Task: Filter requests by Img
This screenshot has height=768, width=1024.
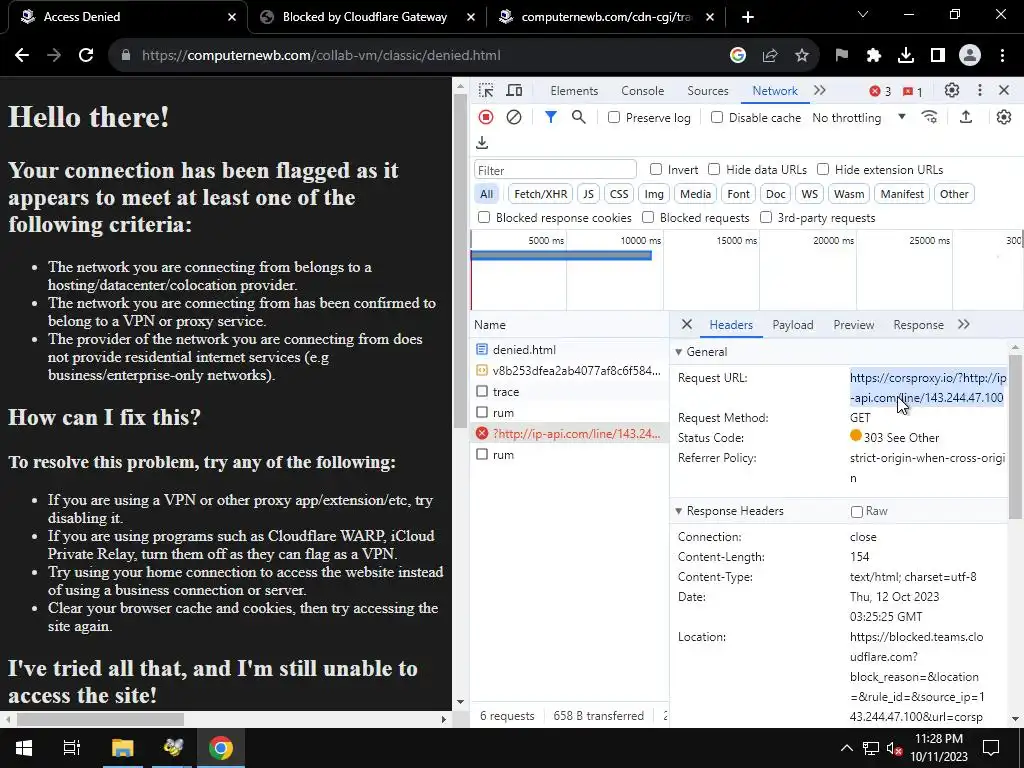Action: click(x=654, y=194)
